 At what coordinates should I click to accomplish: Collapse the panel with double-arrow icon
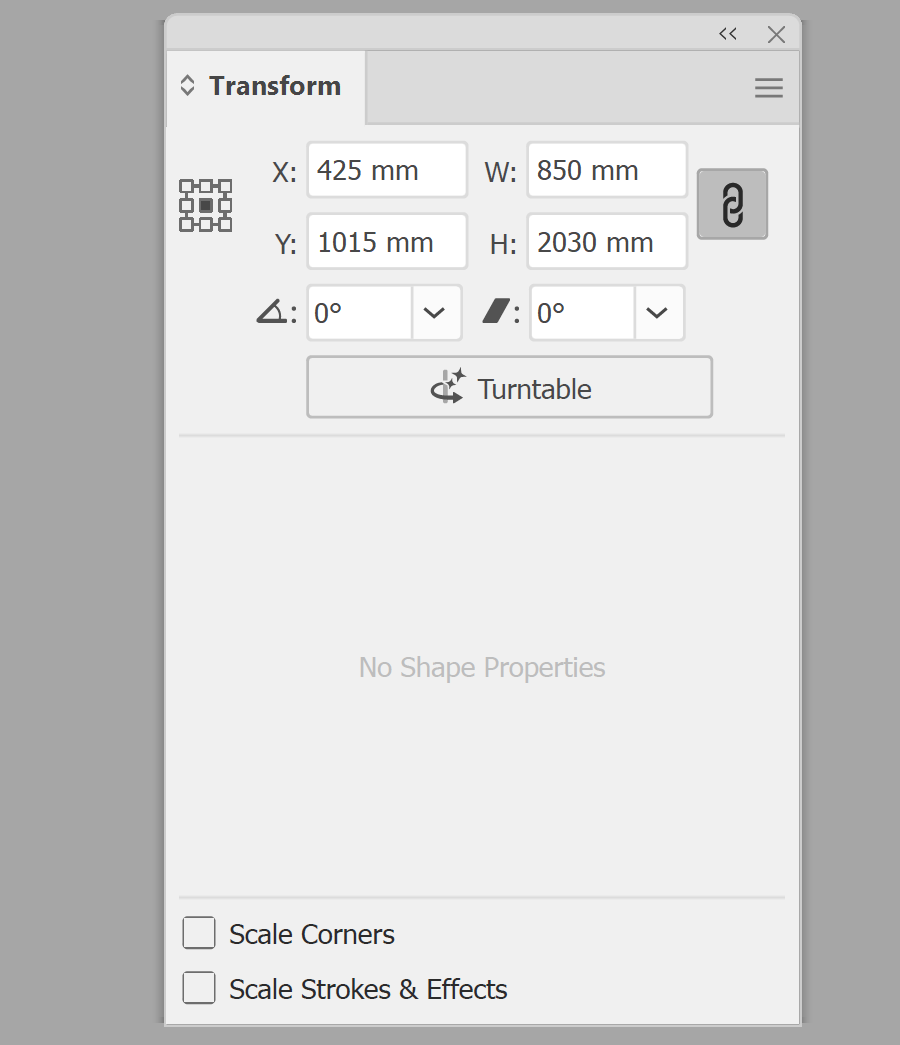(x=727, y=34)
